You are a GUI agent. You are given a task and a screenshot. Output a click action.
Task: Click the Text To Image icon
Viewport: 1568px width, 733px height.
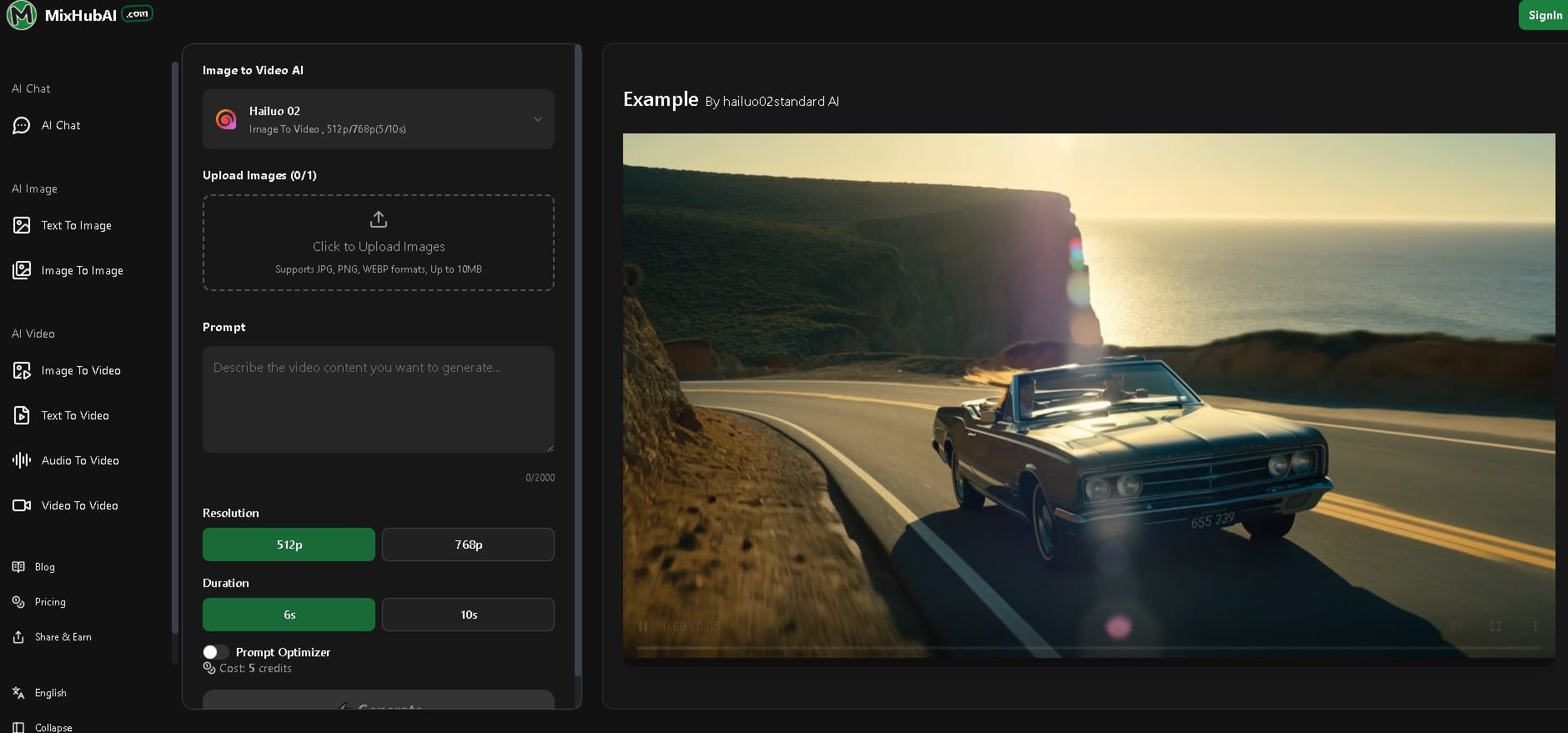[x=22, y=225]
